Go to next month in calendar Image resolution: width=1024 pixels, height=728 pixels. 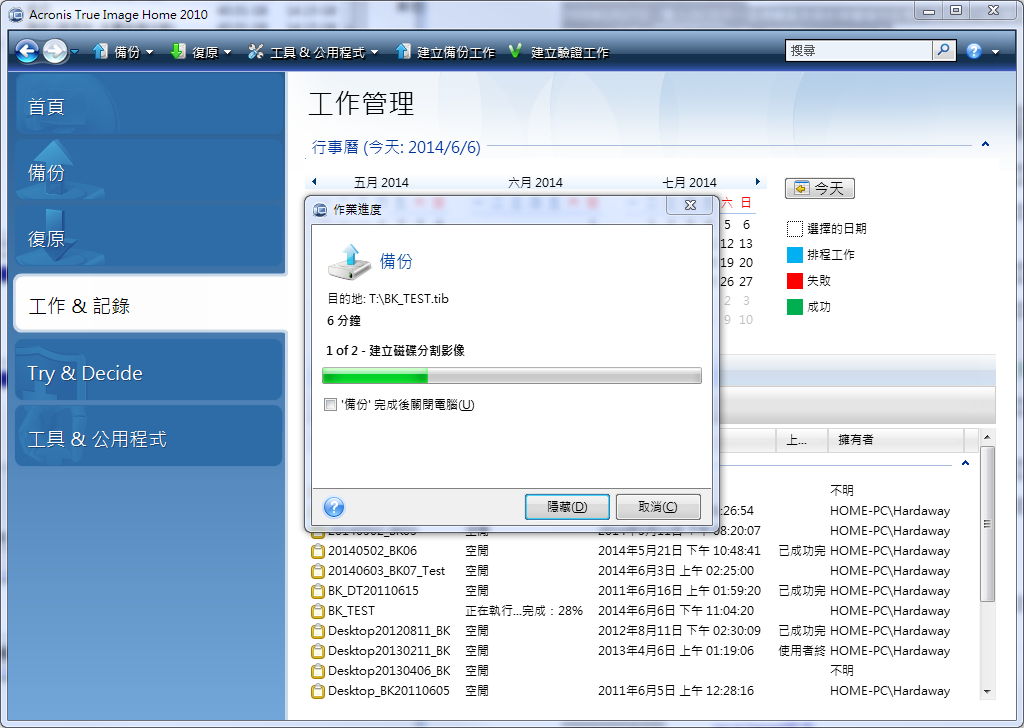tap(758, 182)
